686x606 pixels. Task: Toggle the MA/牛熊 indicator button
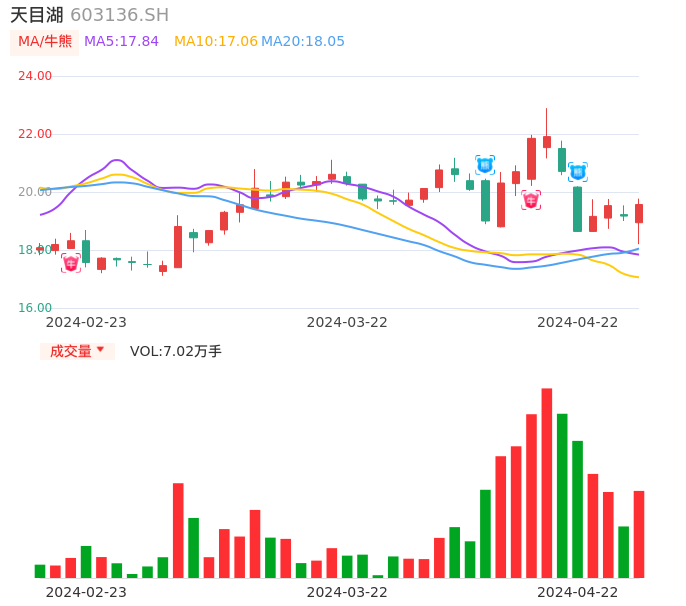pos(45,42)
